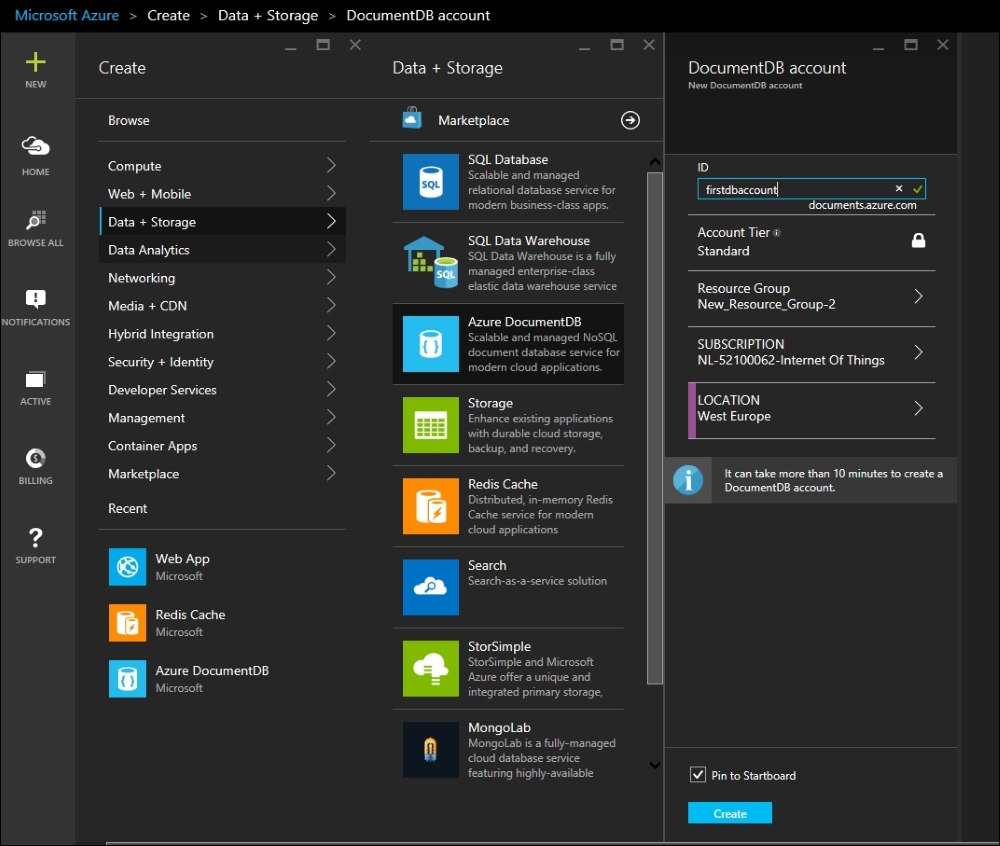
Task: Click the Marketplace header in Data + Storage
Action: [473, 120]
